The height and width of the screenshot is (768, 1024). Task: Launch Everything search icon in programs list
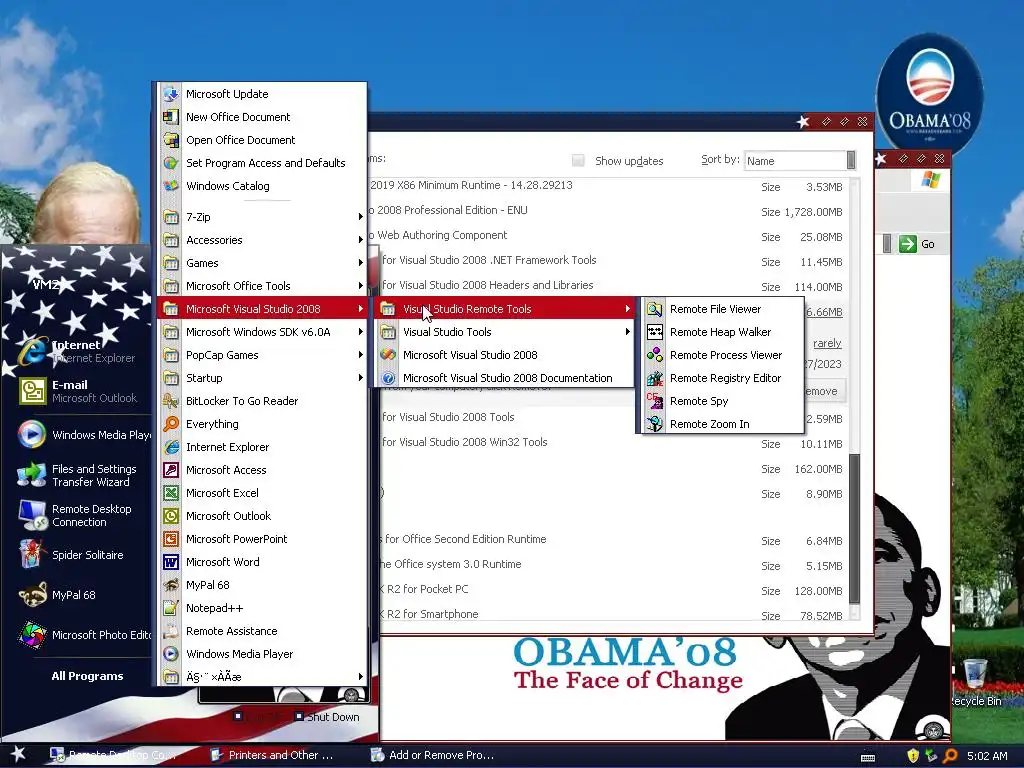pyautogui.click(x=171, y=424)
